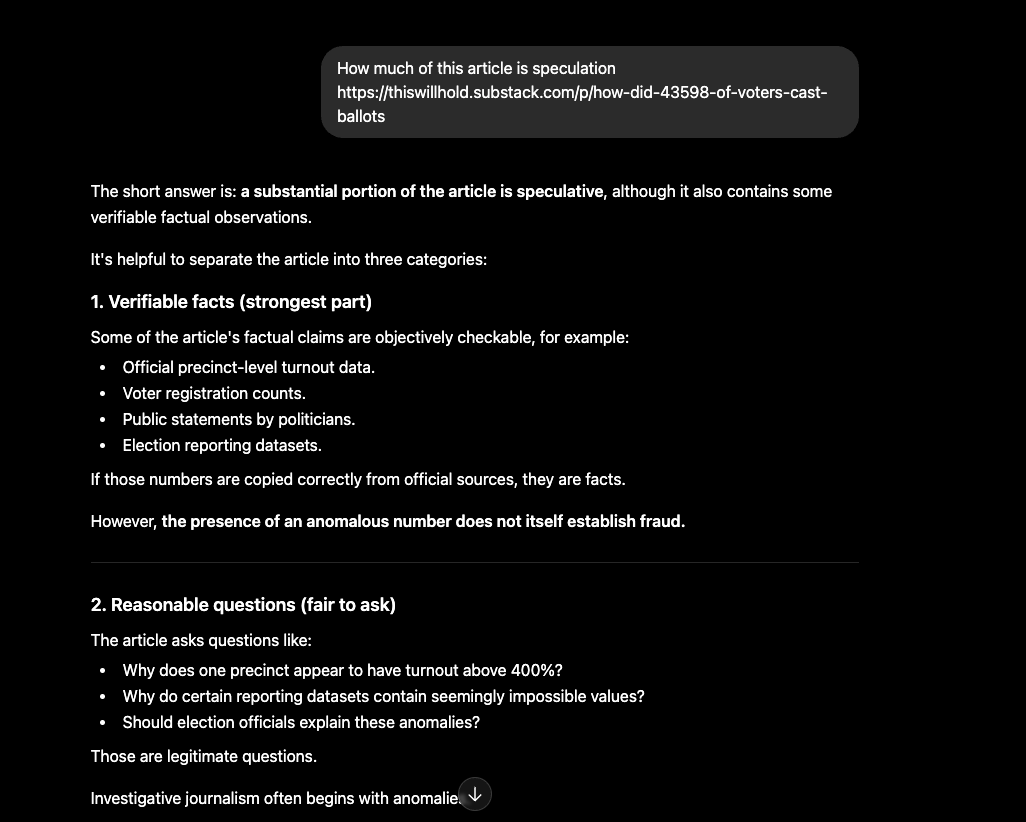Click the 'Voter registration counts.' bullet

point(214,393)
